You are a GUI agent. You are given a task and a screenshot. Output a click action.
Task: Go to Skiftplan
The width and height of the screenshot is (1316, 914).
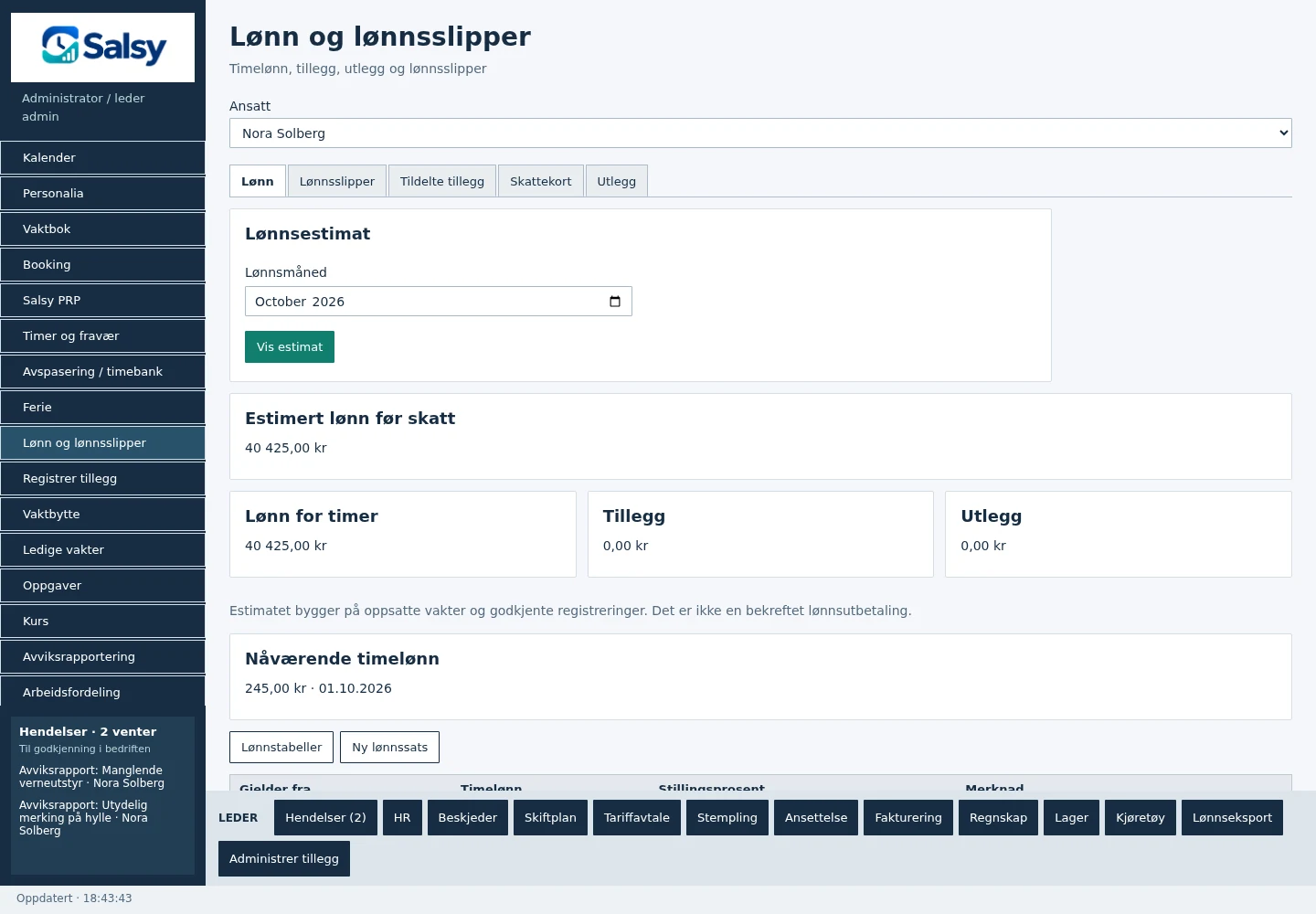click(550, 818)
